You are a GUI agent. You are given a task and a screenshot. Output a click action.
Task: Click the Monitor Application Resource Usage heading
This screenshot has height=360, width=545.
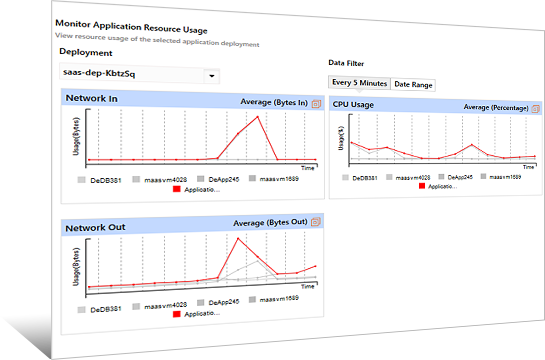131,27
